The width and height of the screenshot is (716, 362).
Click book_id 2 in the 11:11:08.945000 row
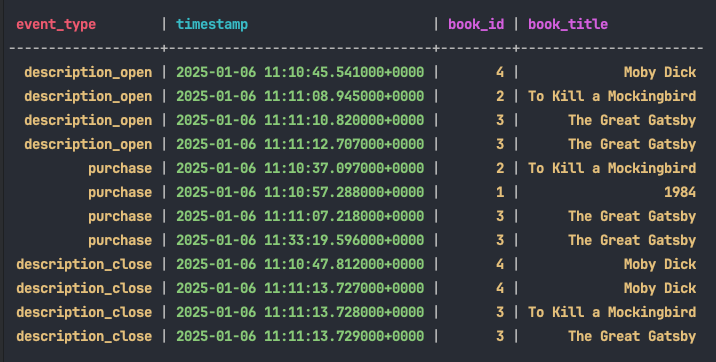tap(500, 96)
